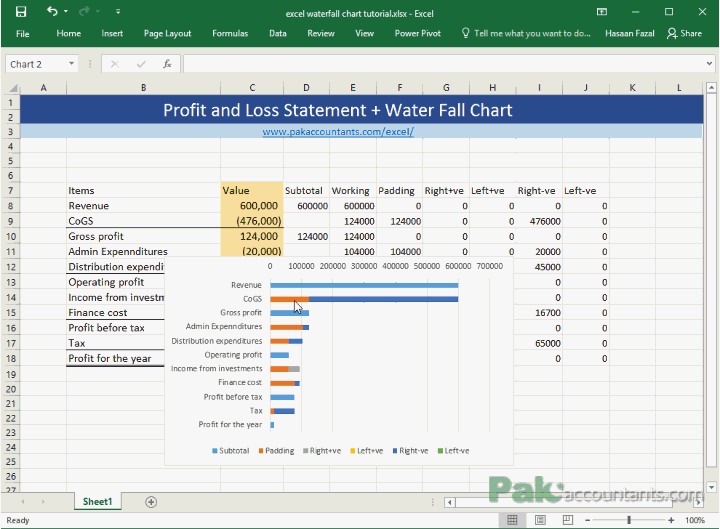
Task: Click the Left-ve legend entry in chart
Action: click(x=454, y=451)
